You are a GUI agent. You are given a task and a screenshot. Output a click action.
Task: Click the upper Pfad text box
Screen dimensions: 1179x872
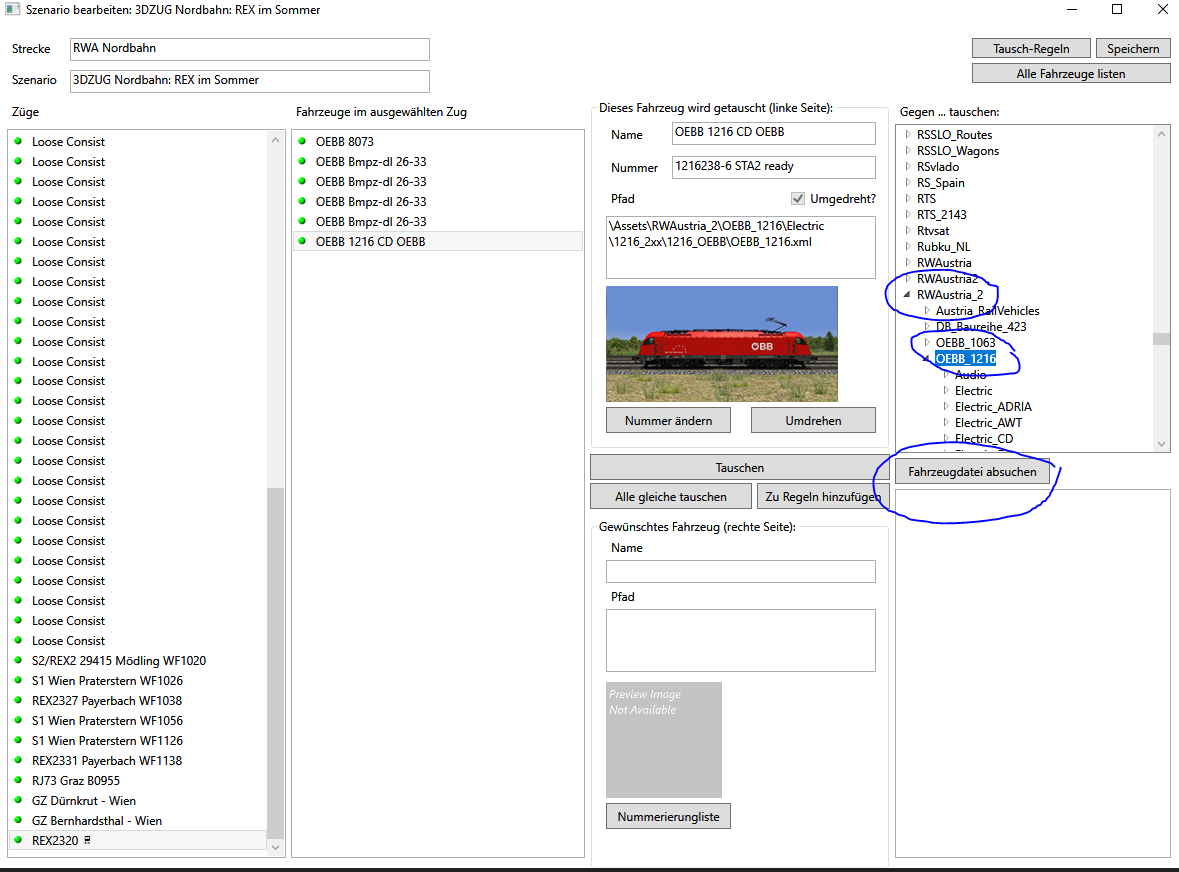[741, 247]
